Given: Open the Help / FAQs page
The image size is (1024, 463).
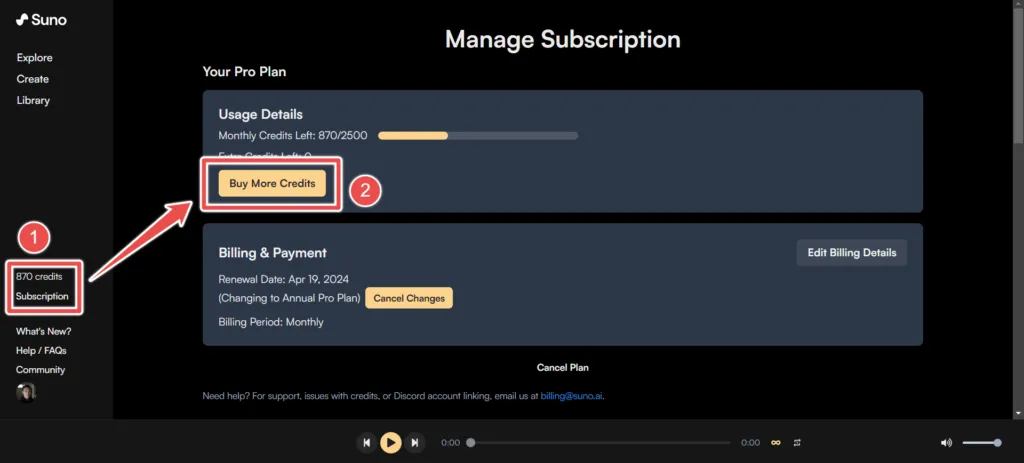Looking at the screenshot, I should tap(41, 351).
